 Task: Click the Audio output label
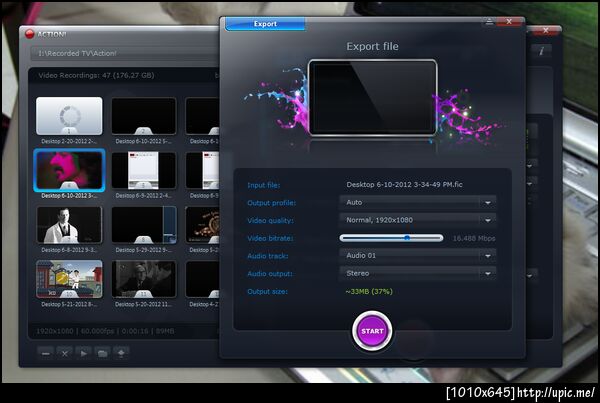pyautogui.click(x=270, y=274)
